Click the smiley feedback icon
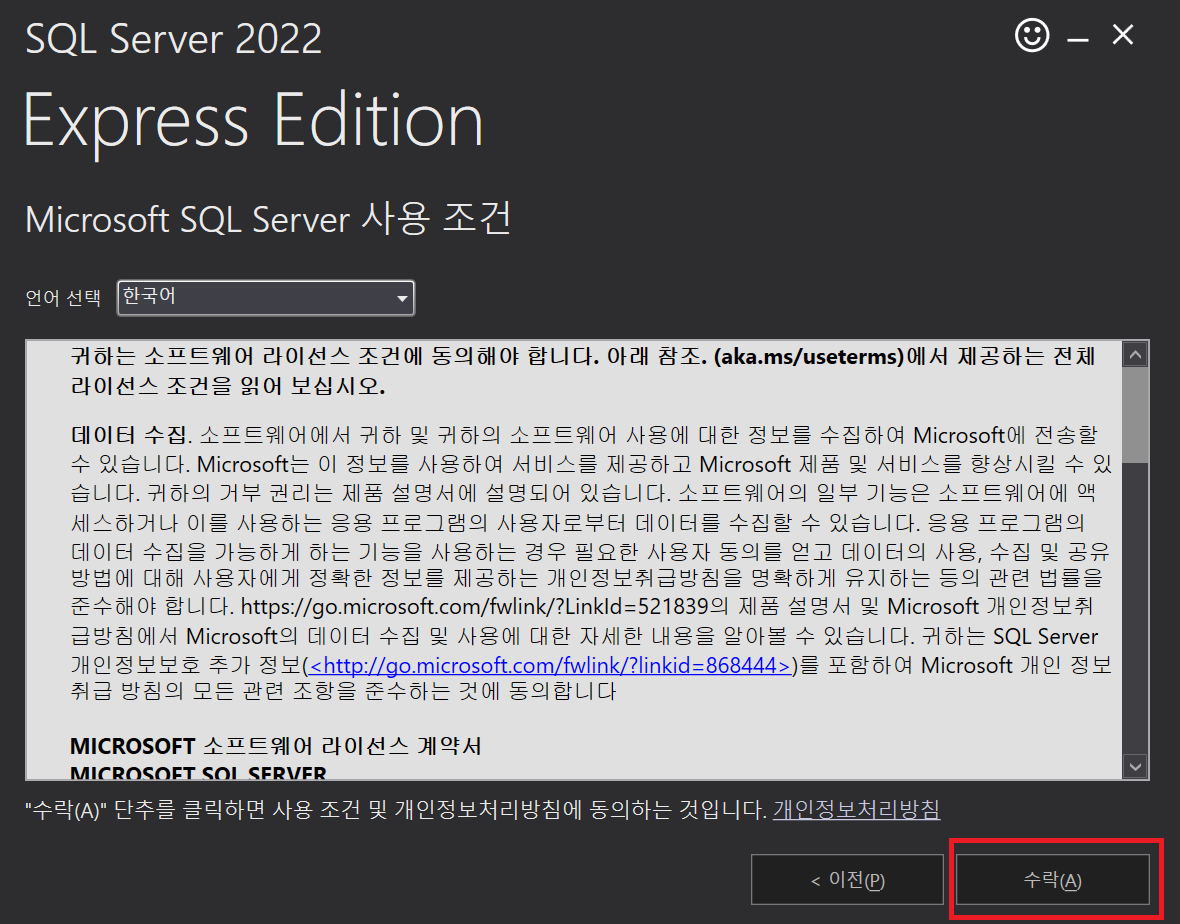Viewport: 1180px width, 924px height. pos(1032,35)
